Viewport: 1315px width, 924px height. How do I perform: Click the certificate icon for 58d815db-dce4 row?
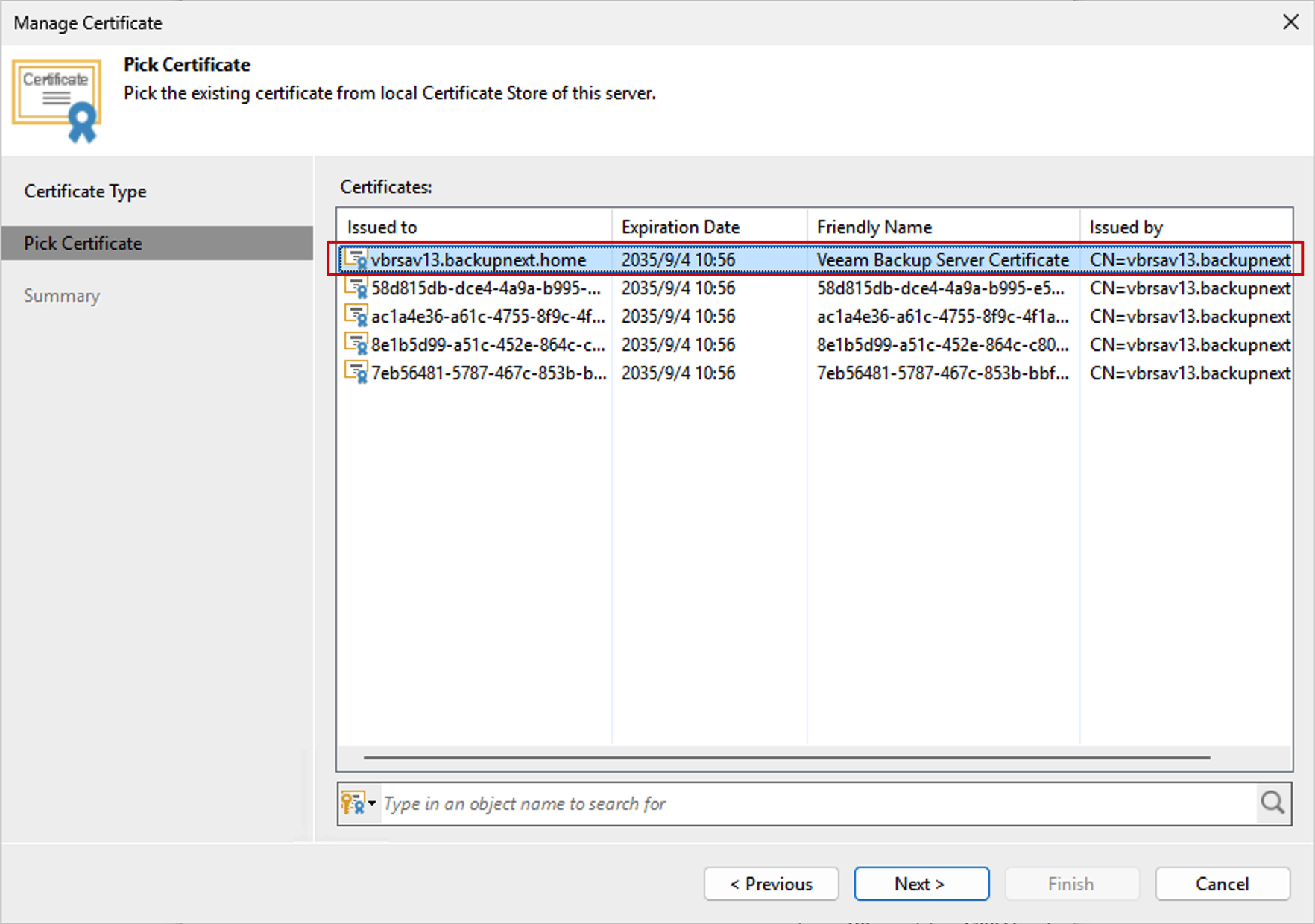coord(356,288)
